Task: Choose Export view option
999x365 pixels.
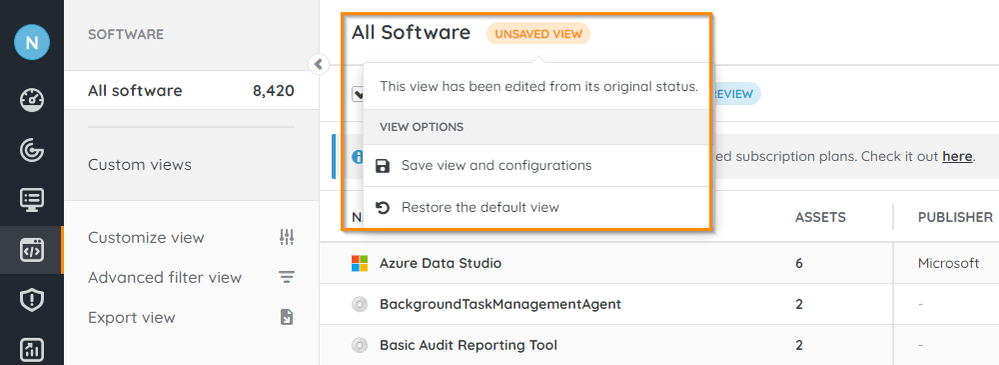Action: tap(131, 317)
